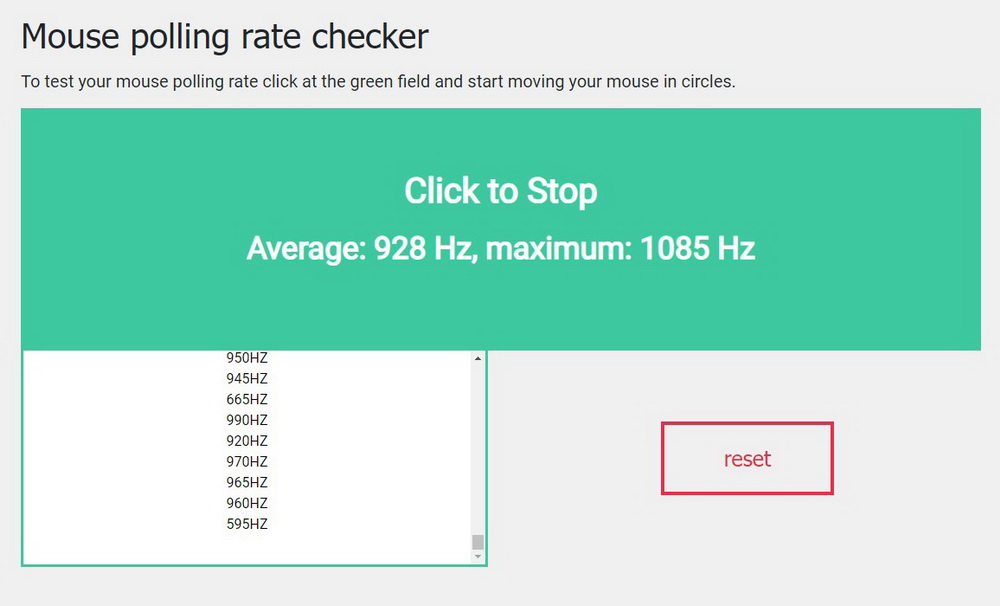Click the blank area below the 595HZ entry
This screenshot has height=606, width=1000.
click(x=247, y=548)
